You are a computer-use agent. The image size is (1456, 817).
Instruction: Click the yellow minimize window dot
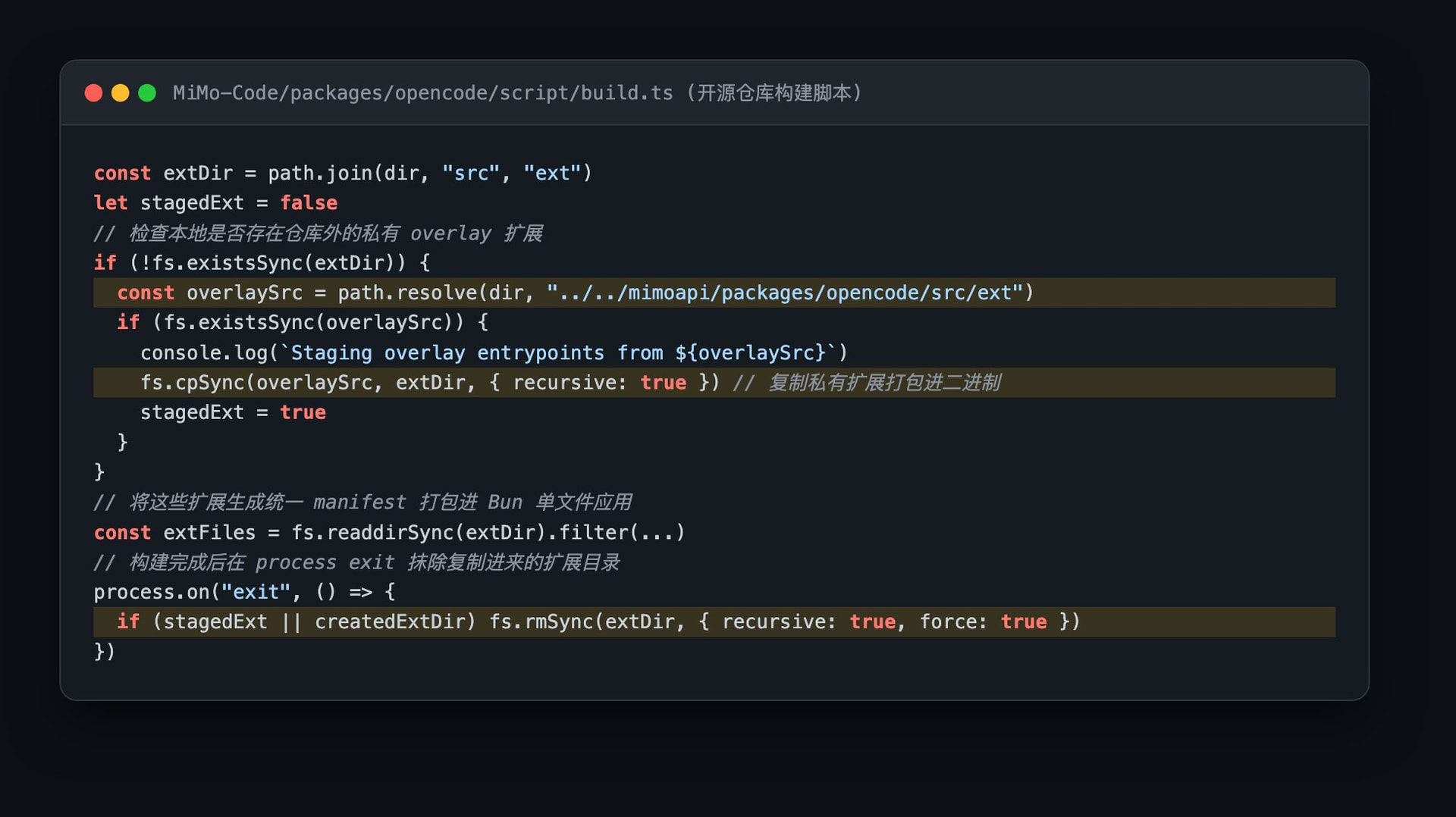tap(121, 93)
